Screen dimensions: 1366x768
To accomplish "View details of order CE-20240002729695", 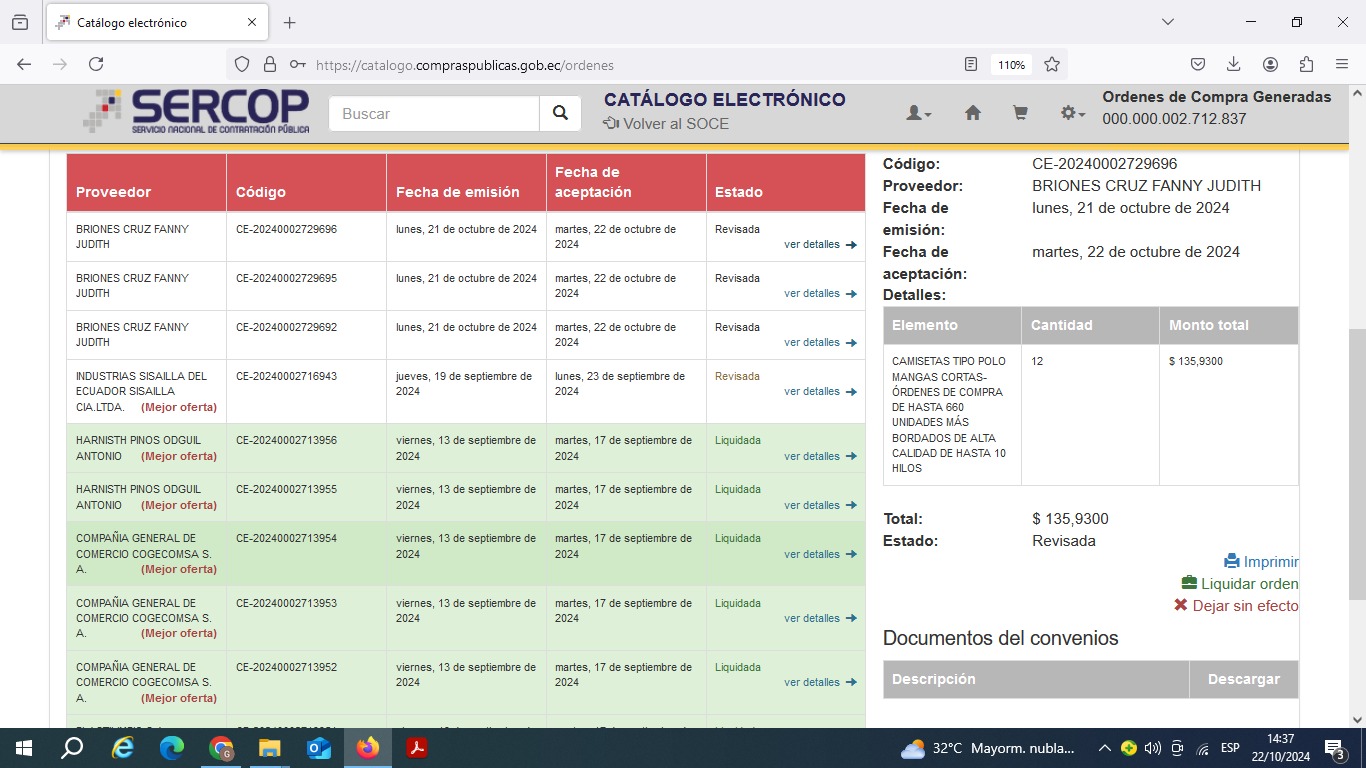I will 820,294.
